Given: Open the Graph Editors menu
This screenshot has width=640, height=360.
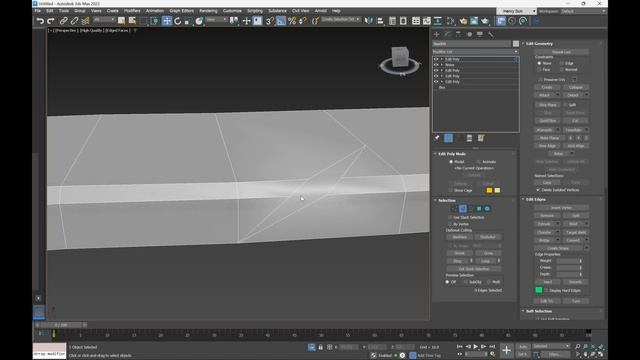Looking at the screenshot, I should 182,11.
